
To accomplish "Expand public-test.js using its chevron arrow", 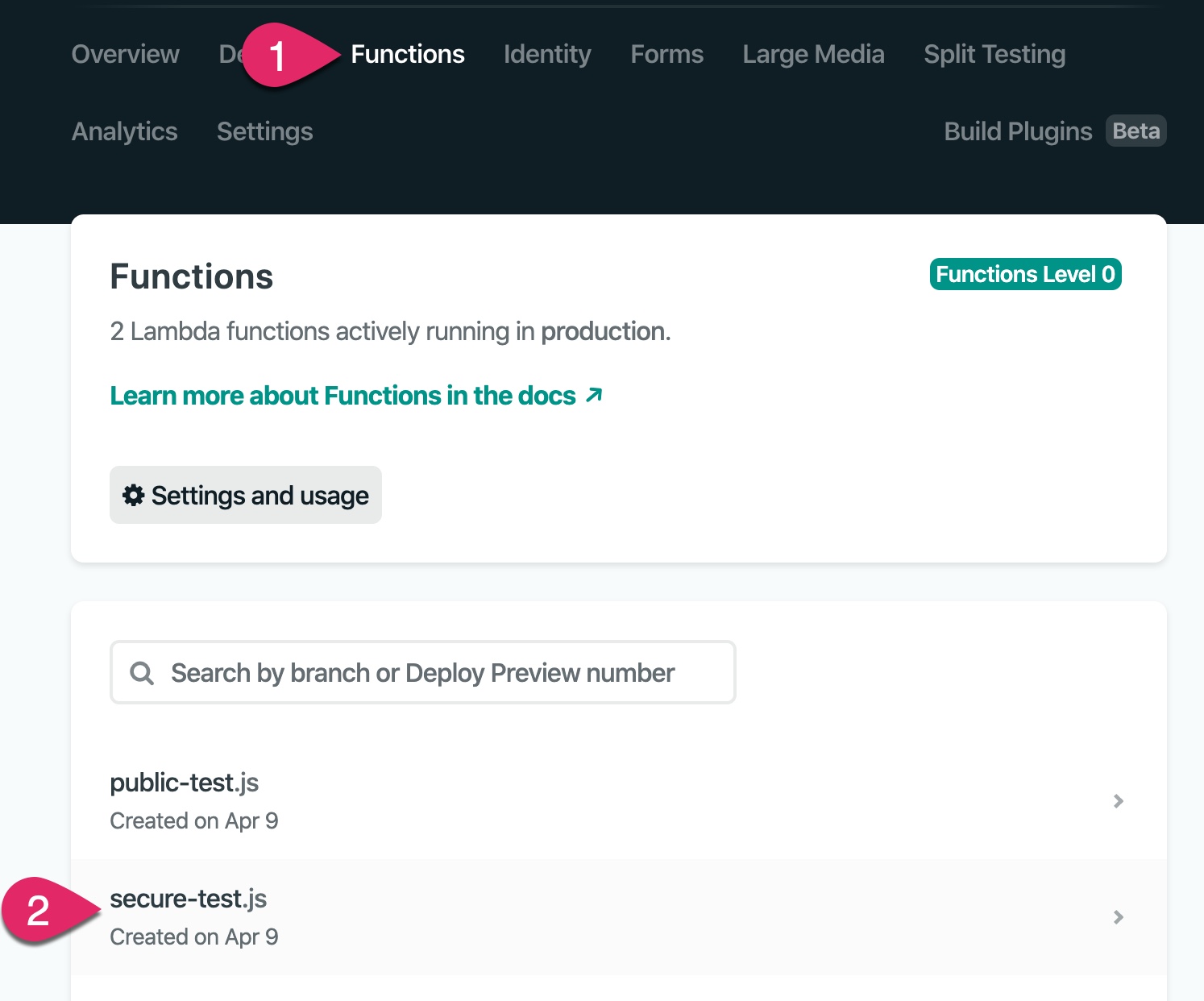I will pos(1118,800).
